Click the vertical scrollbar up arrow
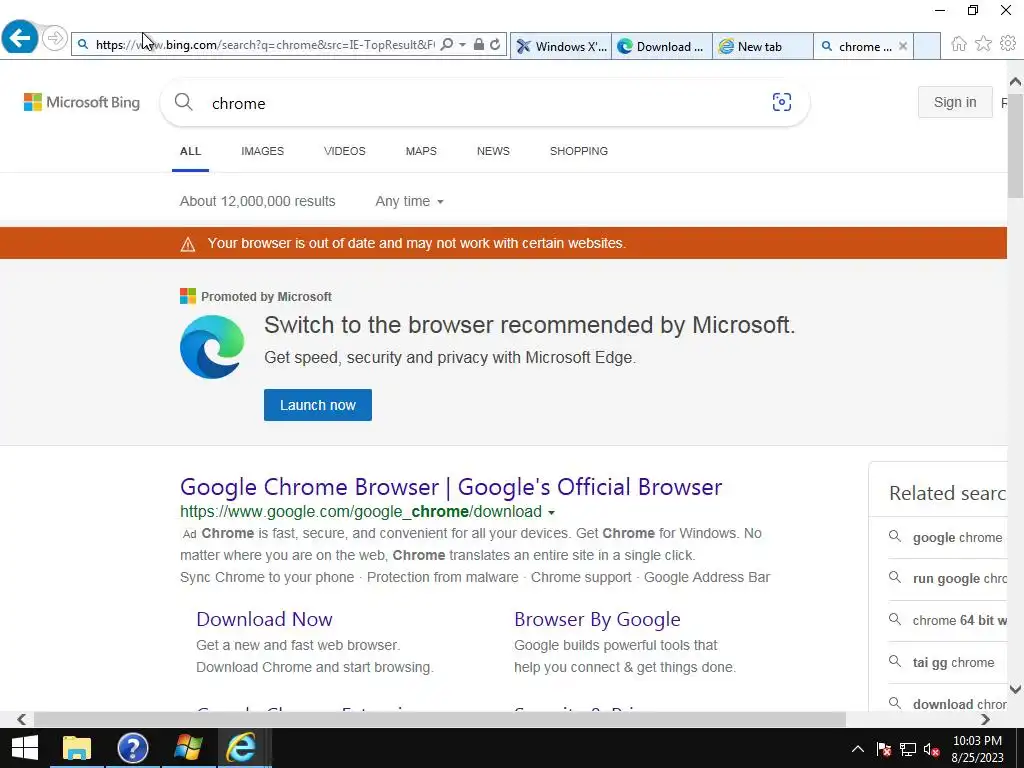Viewport: 1024px width, 768px height. (1016, 82)
